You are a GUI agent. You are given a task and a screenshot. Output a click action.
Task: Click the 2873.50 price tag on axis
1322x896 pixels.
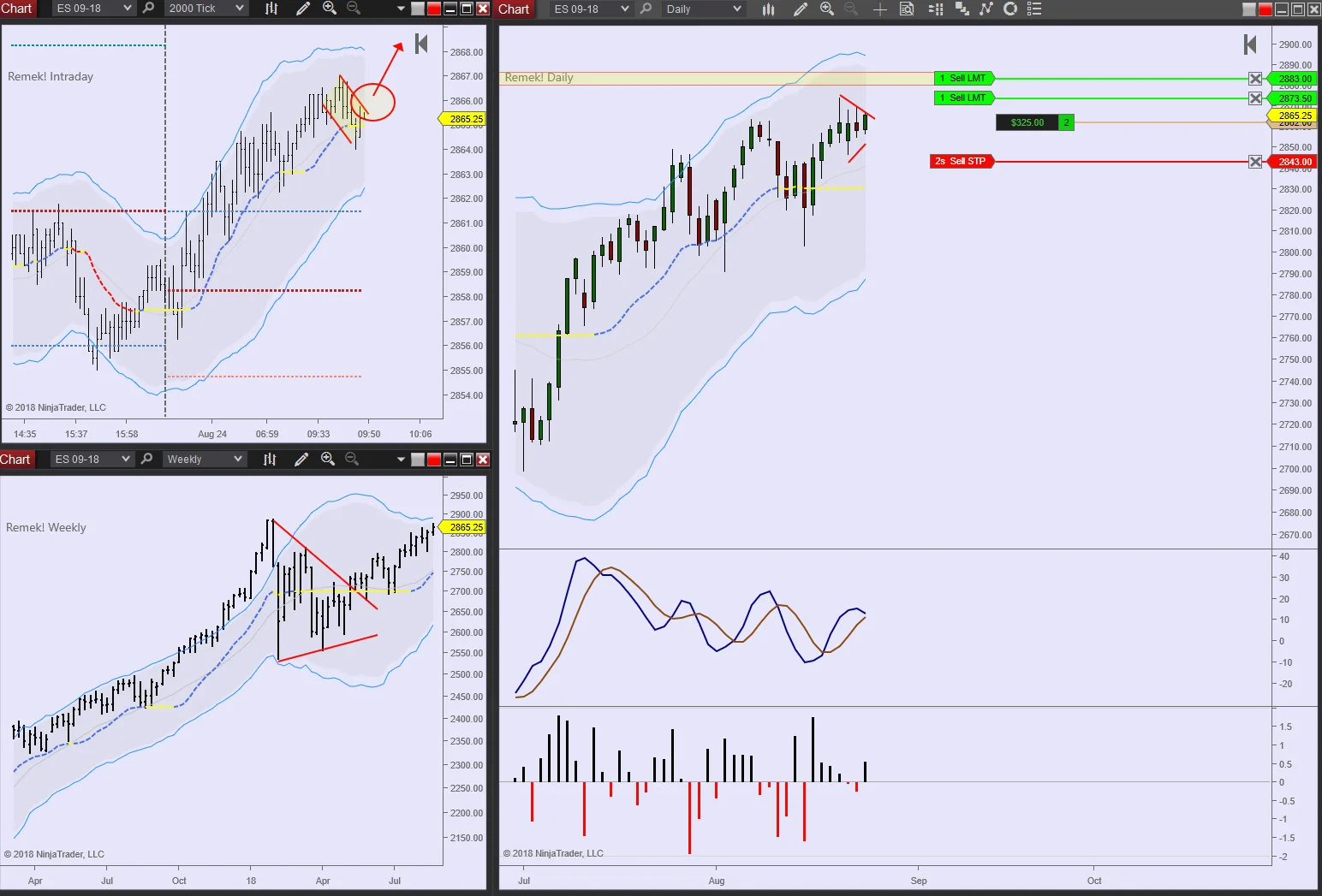point(1293,98)
